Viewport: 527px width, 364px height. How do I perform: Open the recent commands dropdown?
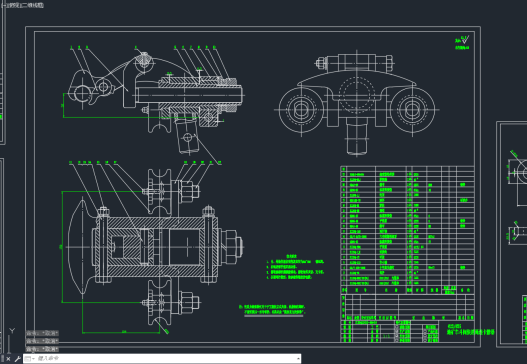click(x=29, y=359)
